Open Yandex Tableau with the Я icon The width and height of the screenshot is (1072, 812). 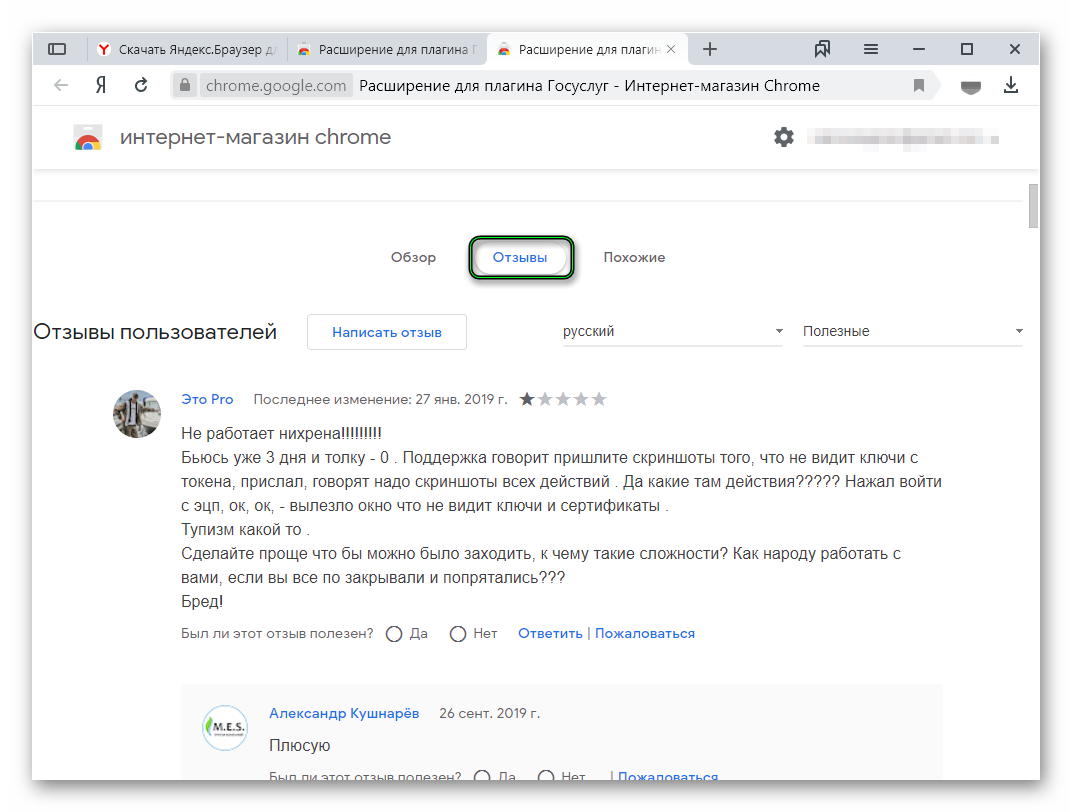[100, 85]
